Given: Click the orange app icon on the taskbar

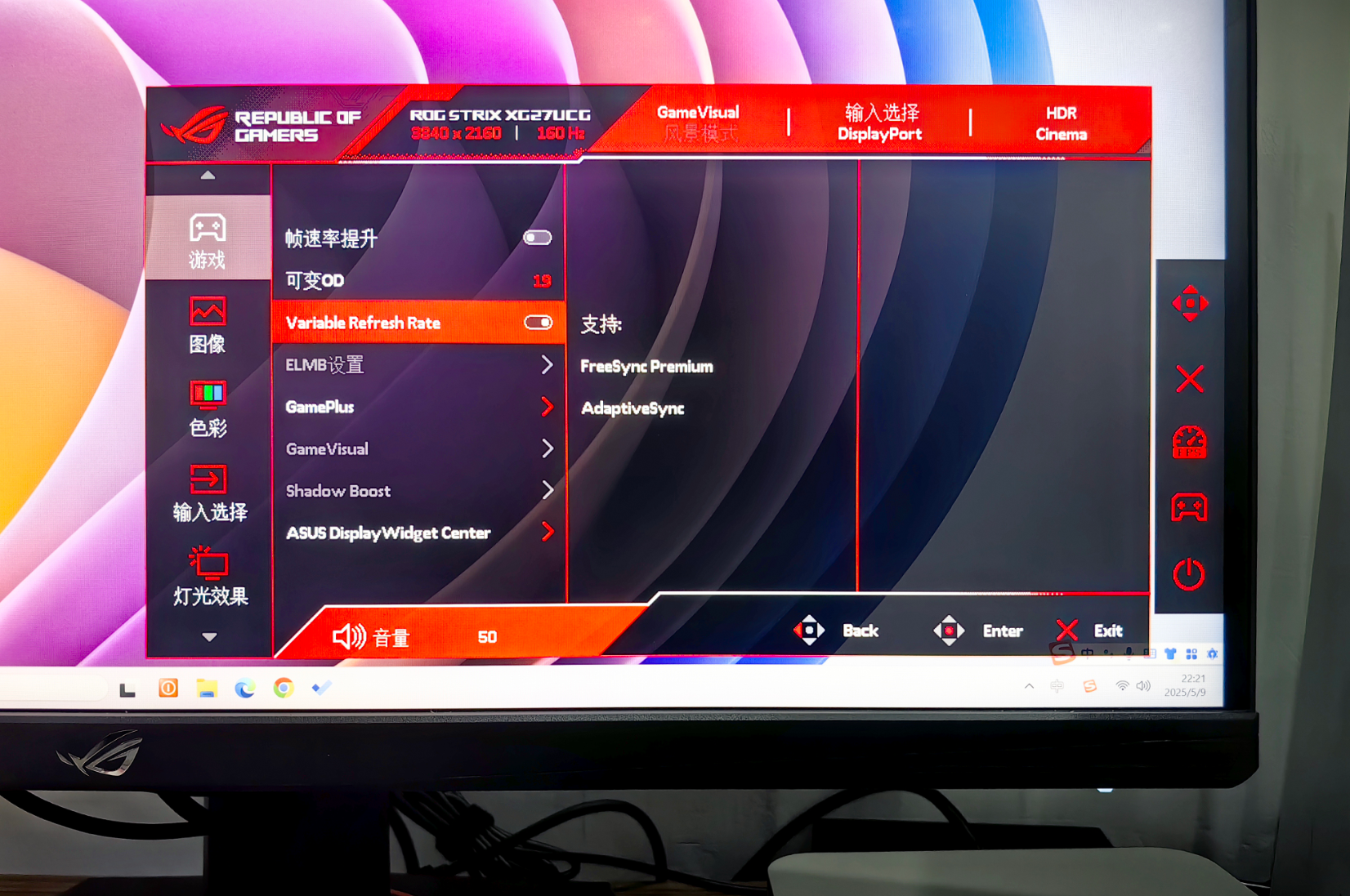Looking at the screenshot, I should (x=168, y=688).
